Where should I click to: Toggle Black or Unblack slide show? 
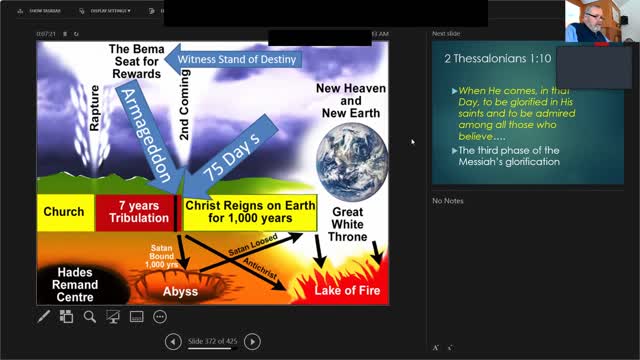pos(113,317)
